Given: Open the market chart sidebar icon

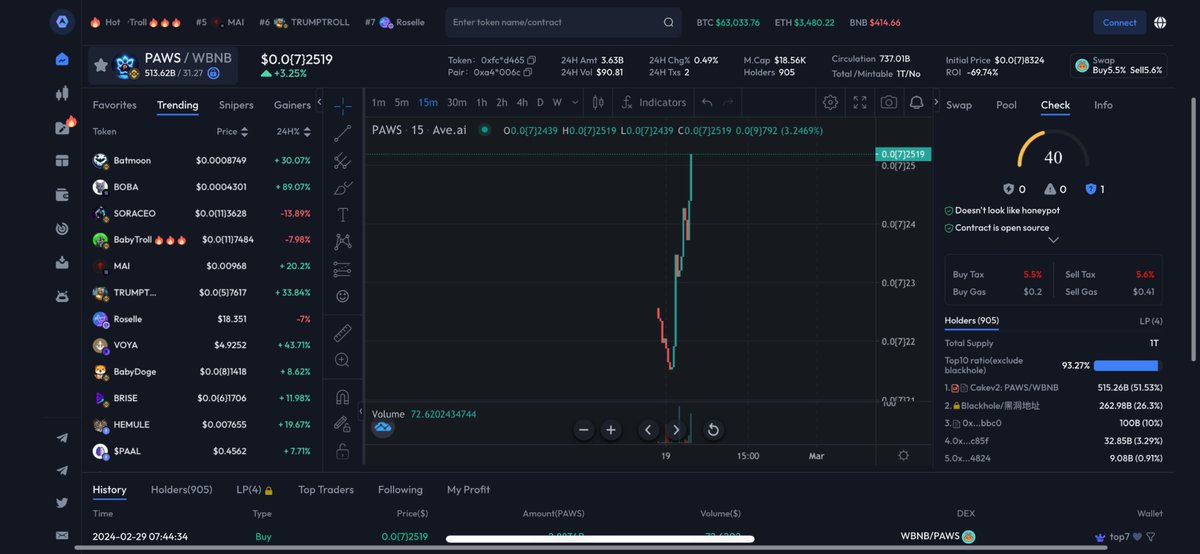Looking at the screenshot, I should [62, 60].
